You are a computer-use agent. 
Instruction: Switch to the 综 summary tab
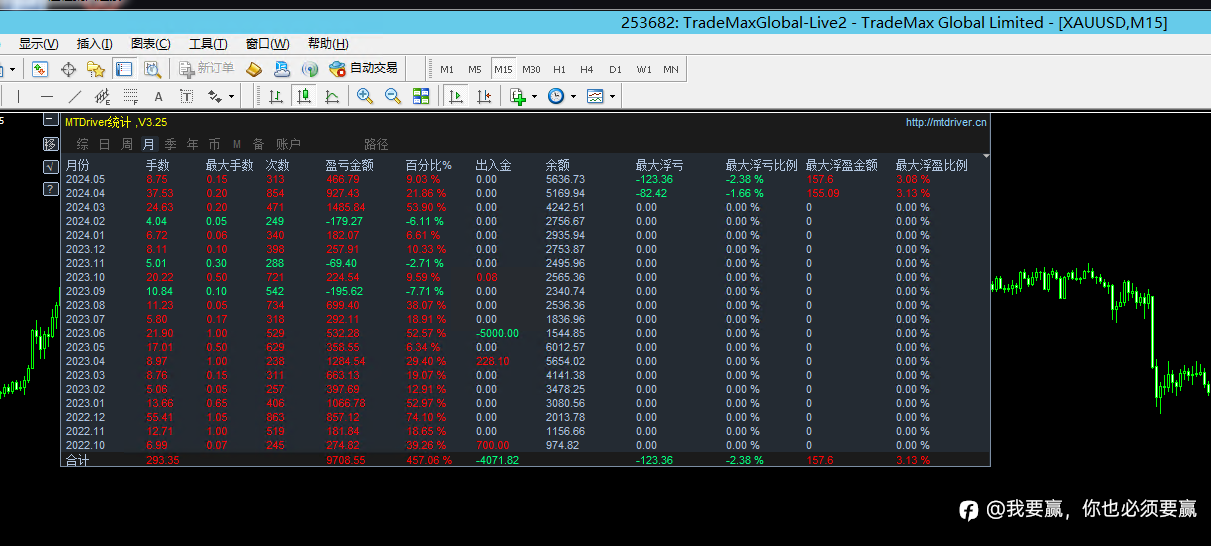83,144
